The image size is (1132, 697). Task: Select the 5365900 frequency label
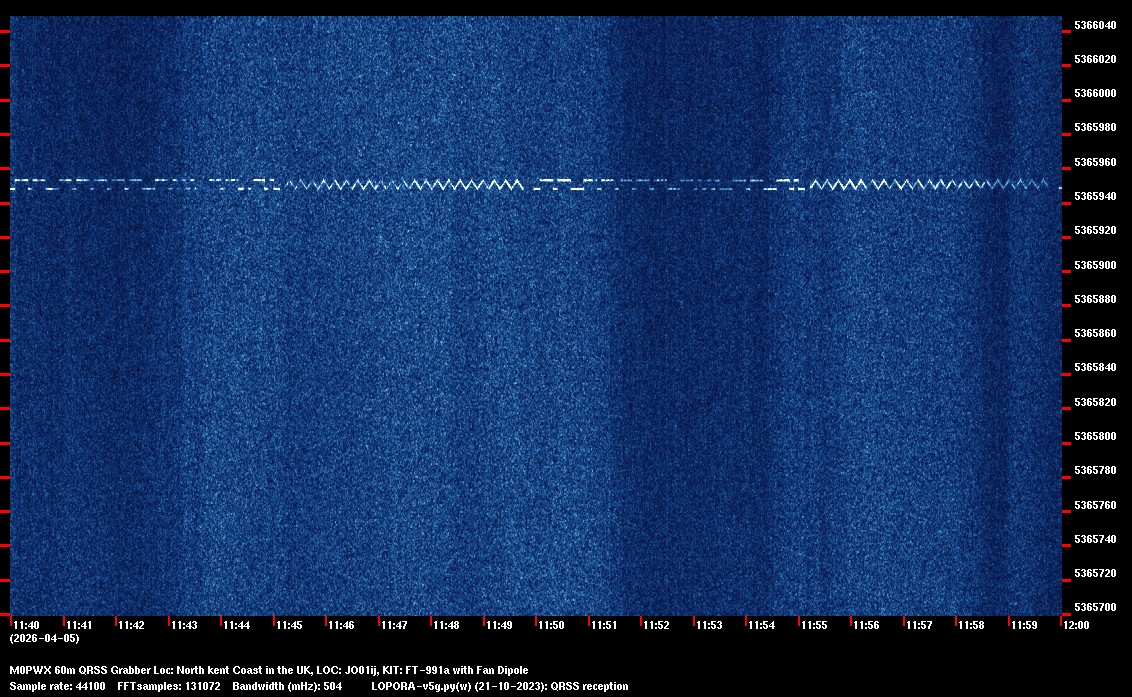1095,265
